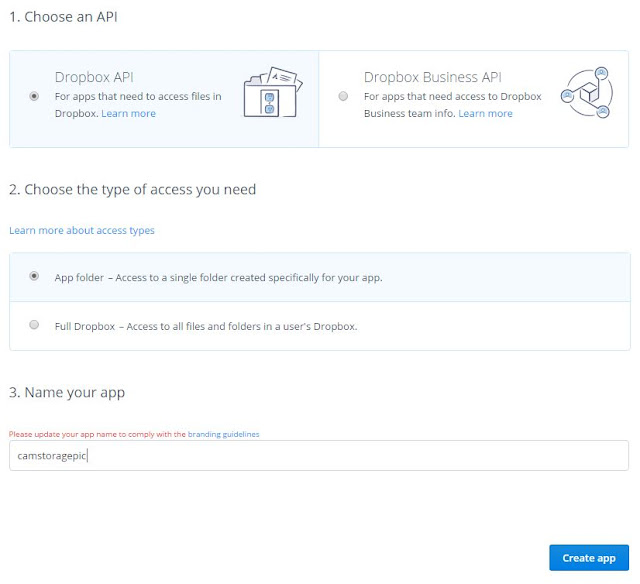This screenshot has width=640, height=584.
Task: Open Learn more about access types link
Action: click(82, 231)
